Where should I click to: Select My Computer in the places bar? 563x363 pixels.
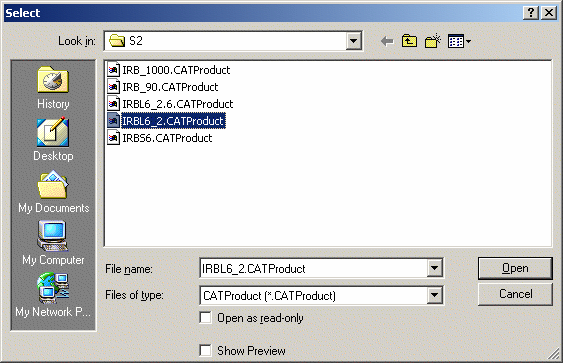53,243
